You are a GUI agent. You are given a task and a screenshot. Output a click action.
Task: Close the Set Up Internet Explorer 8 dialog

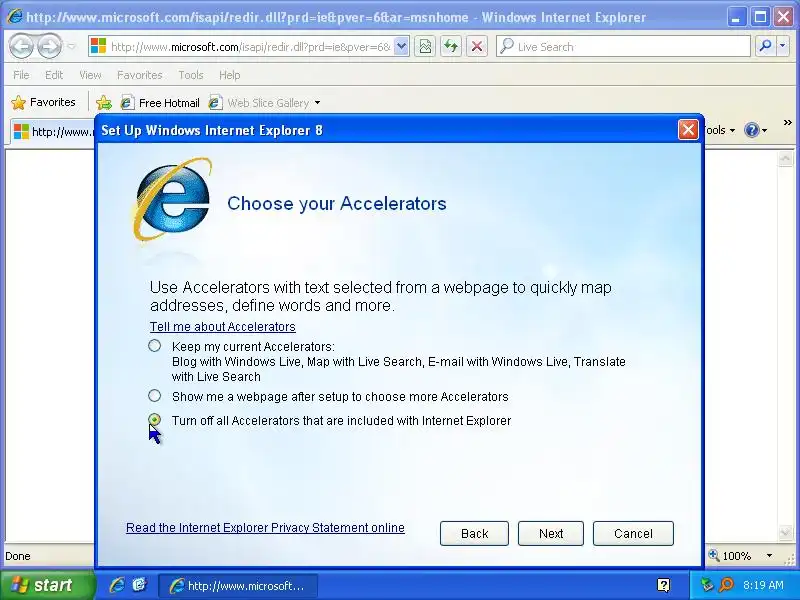688,130
